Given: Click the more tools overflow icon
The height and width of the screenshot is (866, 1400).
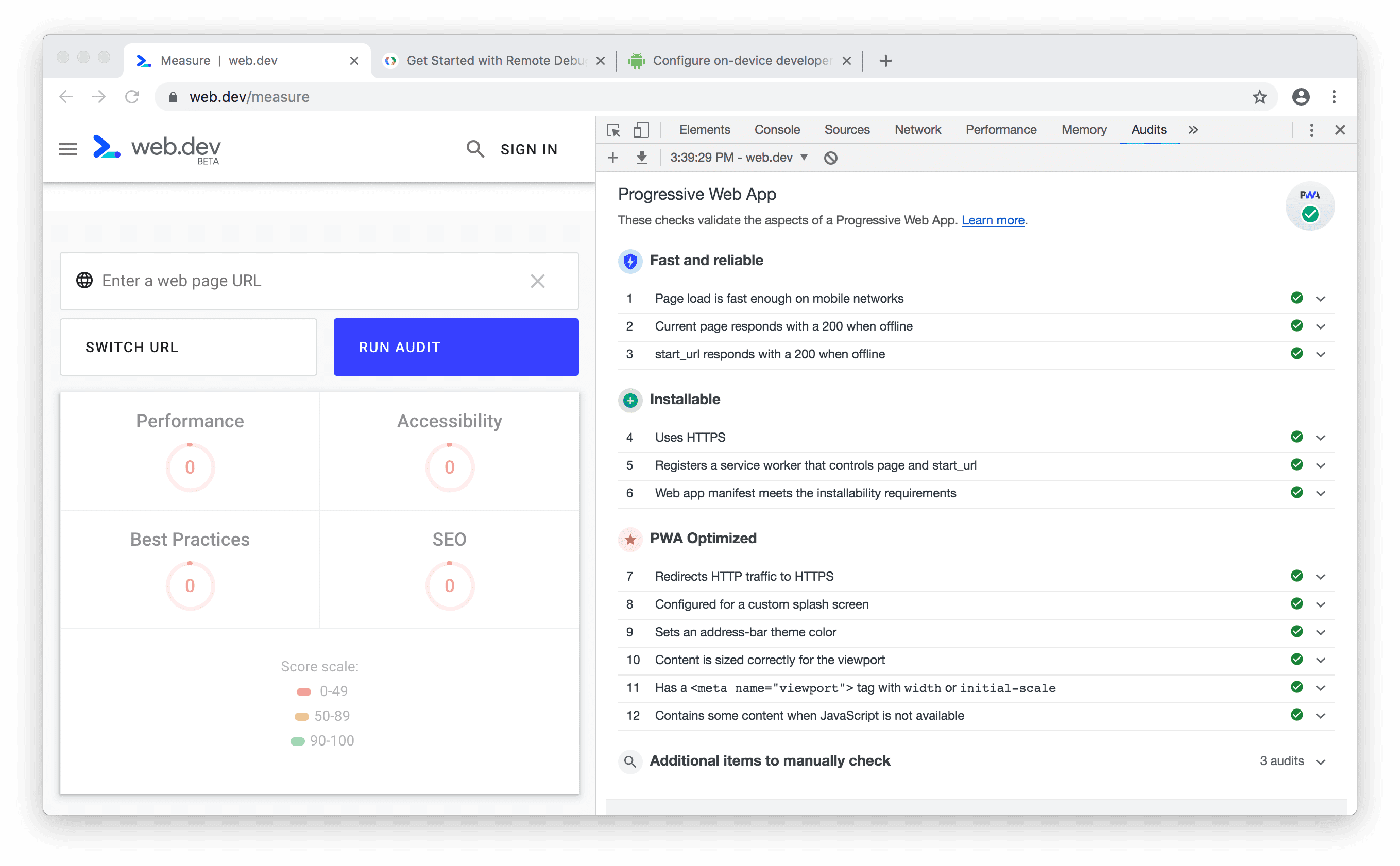Looking at the screenshot, I should (x=1193, y=130).
